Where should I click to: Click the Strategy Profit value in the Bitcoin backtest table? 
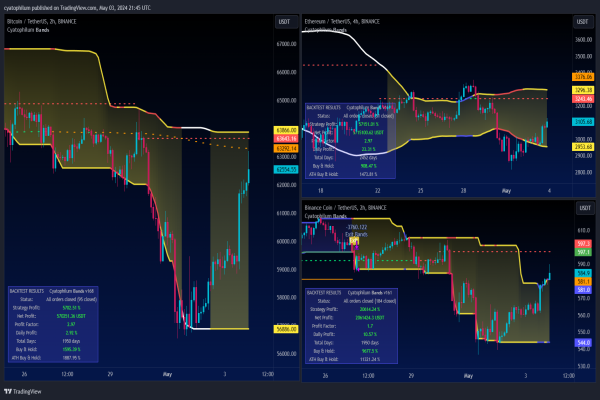tap(71, 308)
